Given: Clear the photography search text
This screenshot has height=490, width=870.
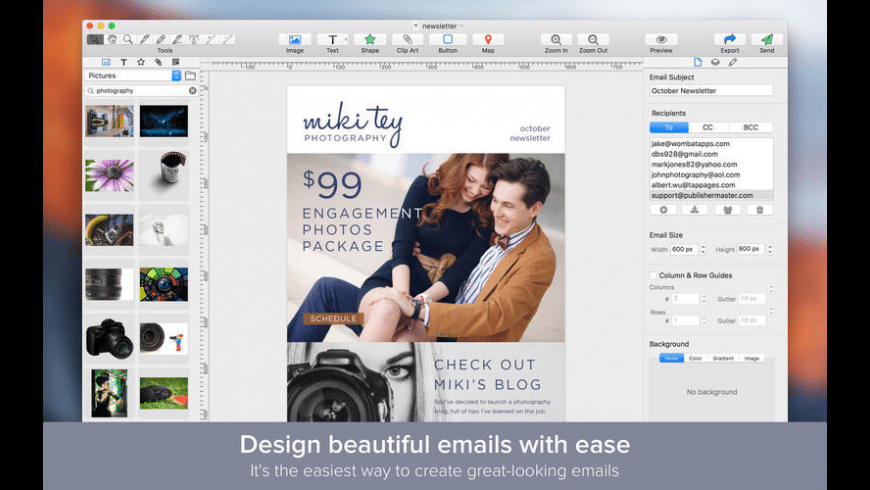Looking at the screenshot, I should pyautogui.click(x=193, y=90).
